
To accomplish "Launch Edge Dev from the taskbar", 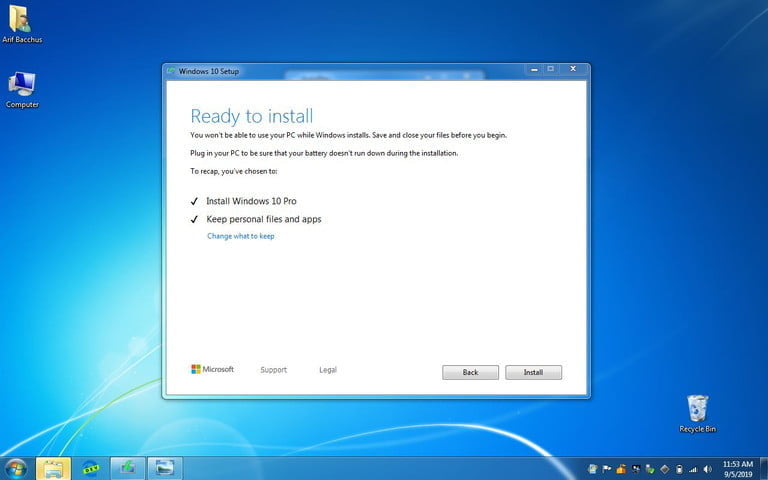I will (91, 469).
